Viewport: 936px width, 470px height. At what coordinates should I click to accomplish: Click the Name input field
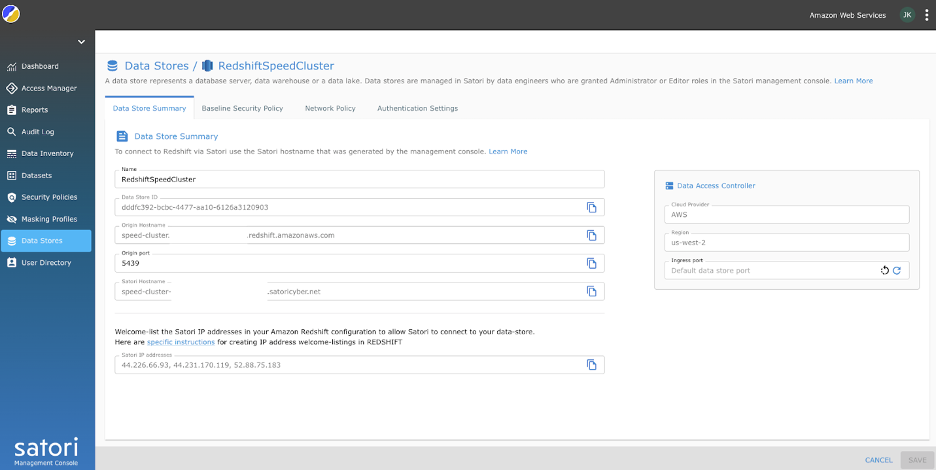click(x=359, y=179)
